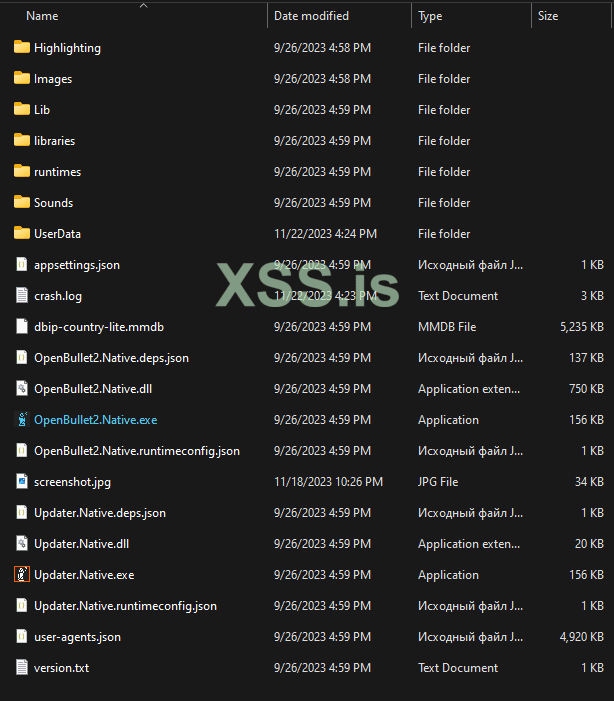Select the Highlighting folder name
Image resolution: width=614 pixels, height=701 pixels.
[68, 48]
